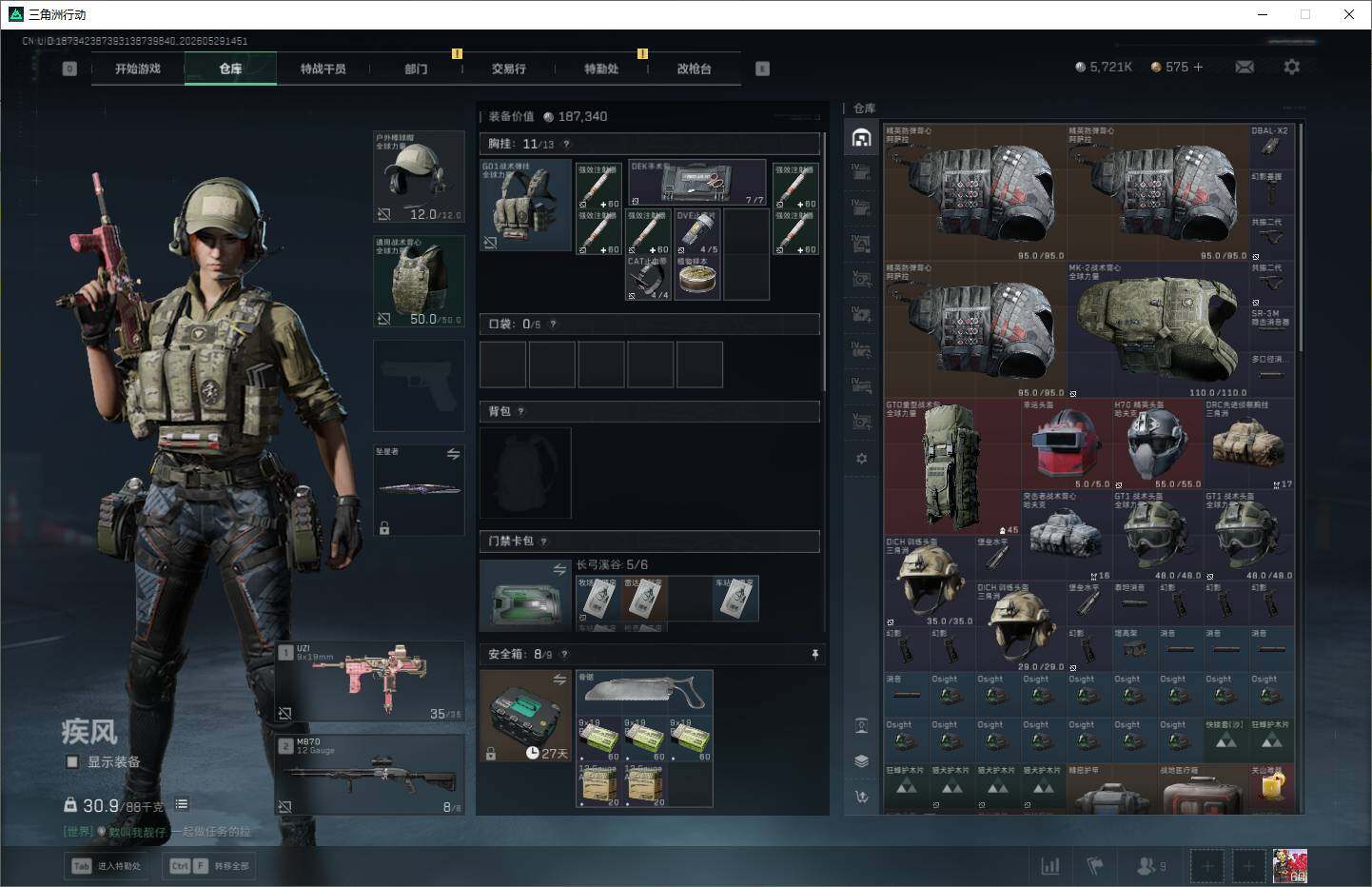Select the 泰坦消音 suppressor in stash
1372x887 pixels.
(1134, 603)
